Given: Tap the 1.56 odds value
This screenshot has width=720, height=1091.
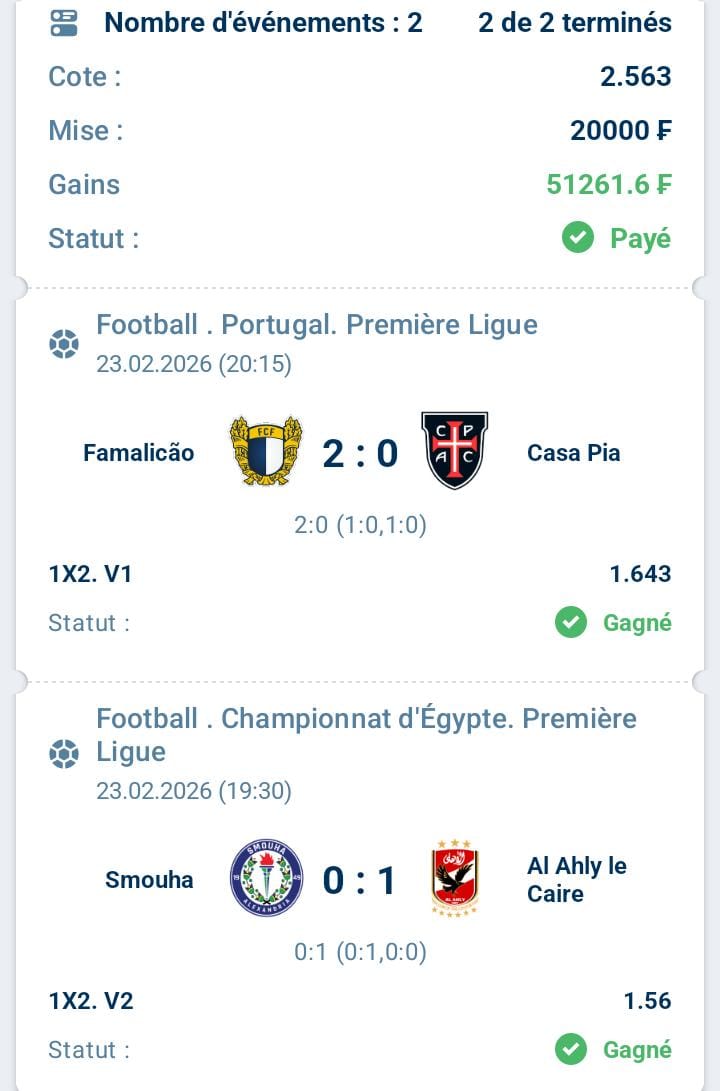Looking at the screenshot, I should click(647, 1001).
